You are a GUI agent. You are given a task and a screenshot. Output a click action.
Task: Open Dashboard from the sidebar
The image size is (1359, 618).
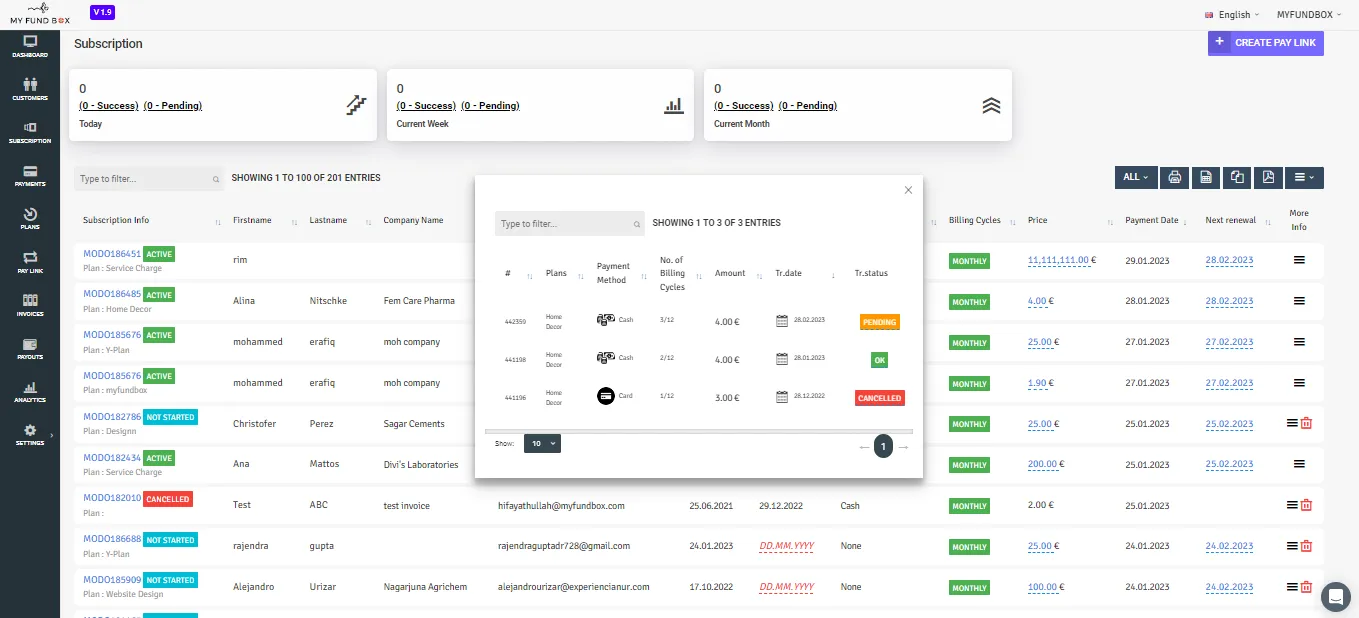[x=30, y=46]
